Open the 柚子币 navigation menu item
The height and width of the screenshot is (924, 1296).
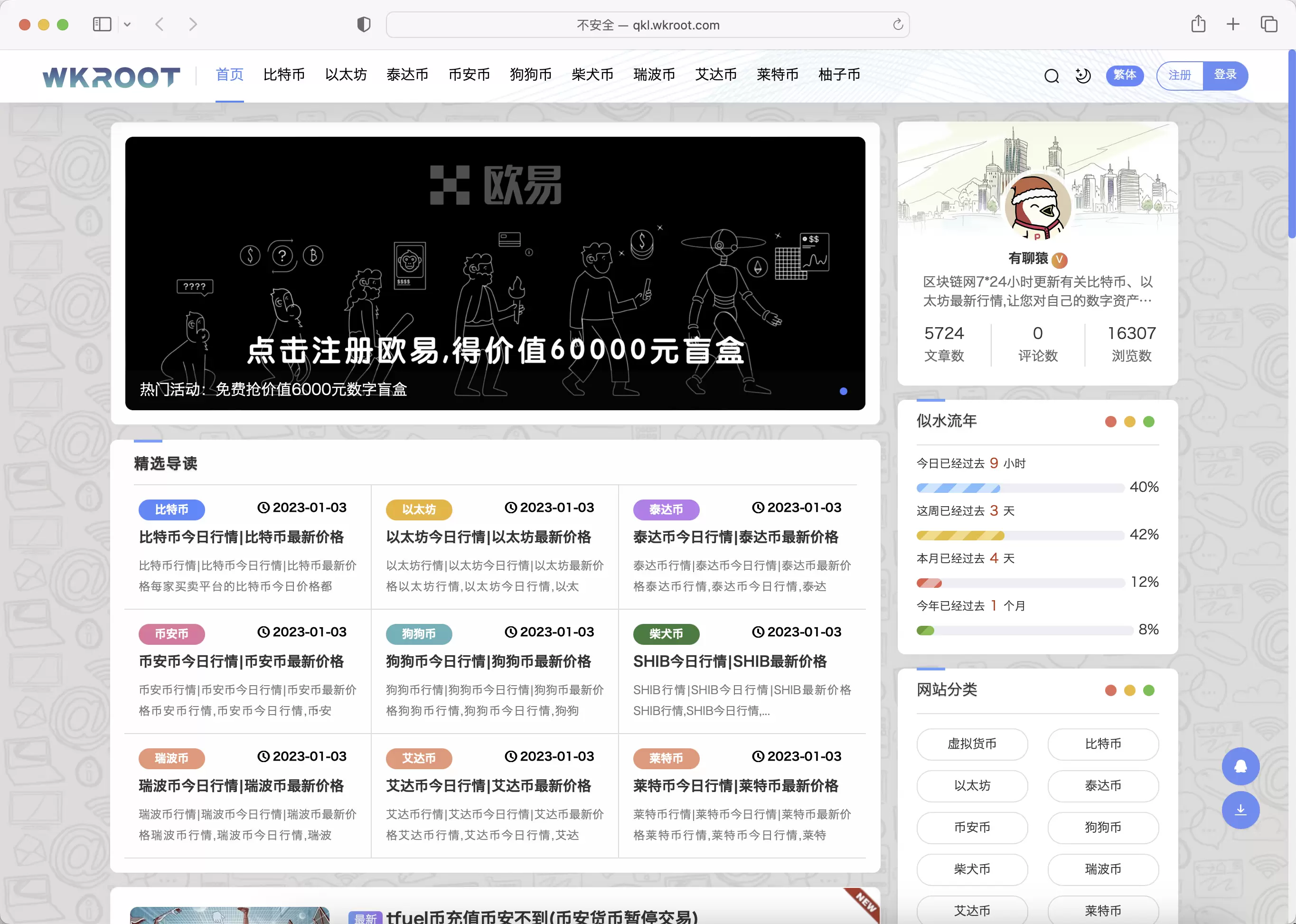coord(839,75)
